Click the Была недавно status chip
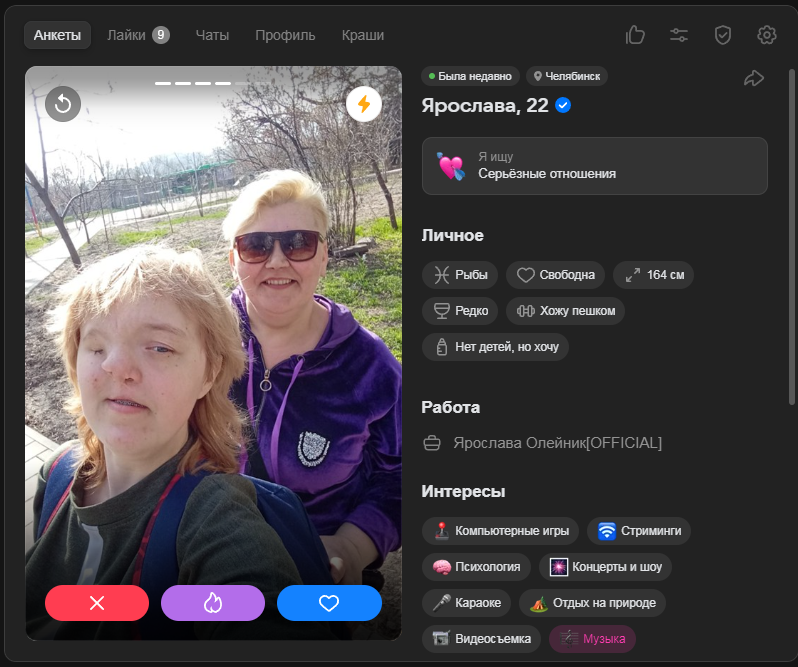This screenshot has width=798, height=667. (x=470, y=76)
